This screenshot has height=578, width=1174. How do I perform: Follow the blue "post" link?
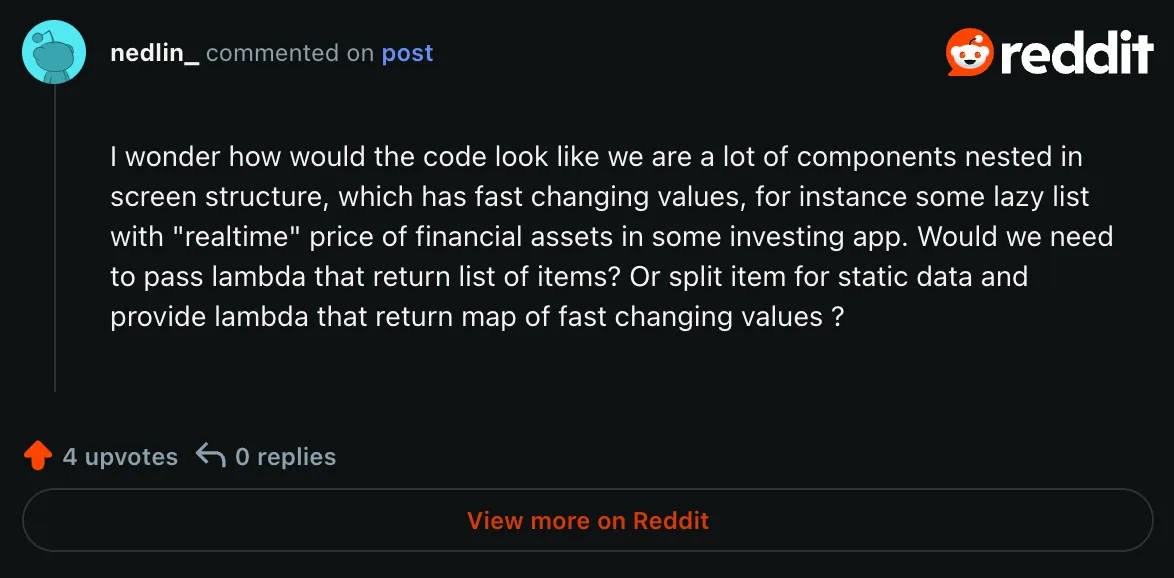[407, 53]
